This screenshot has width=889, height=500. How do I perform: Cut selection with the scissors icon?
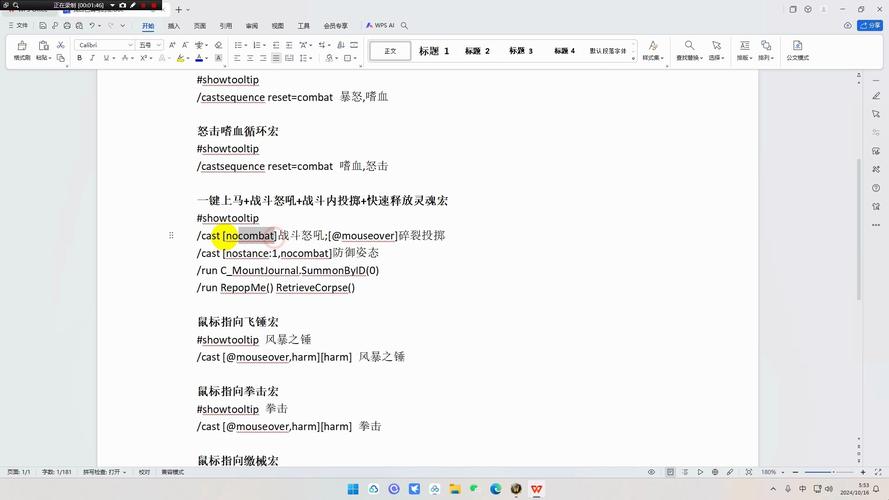(x=61, y=45)
